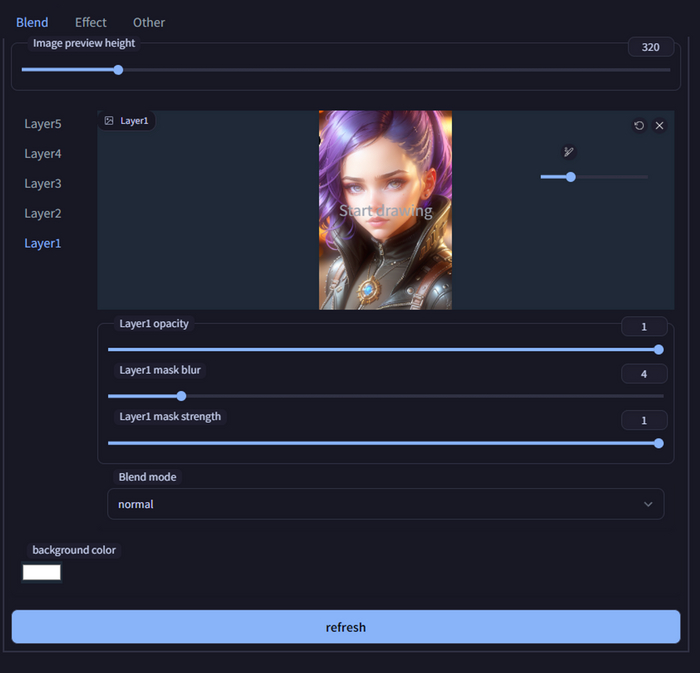Viewport: 700px width, 673px height.
Task: Click the undo icon on Layer1 canvas
Action: (639, 125)
